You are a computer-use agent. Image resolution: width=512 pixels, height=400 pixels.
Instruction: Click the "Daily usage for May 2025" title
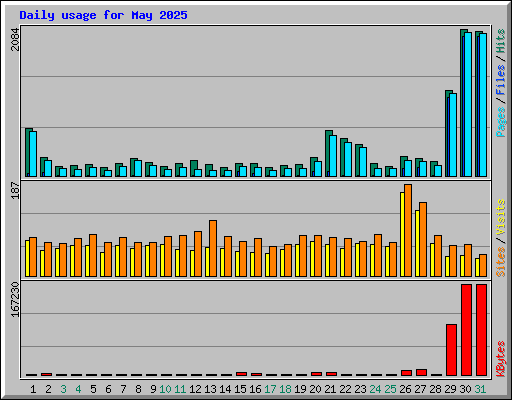click(103, 15)
